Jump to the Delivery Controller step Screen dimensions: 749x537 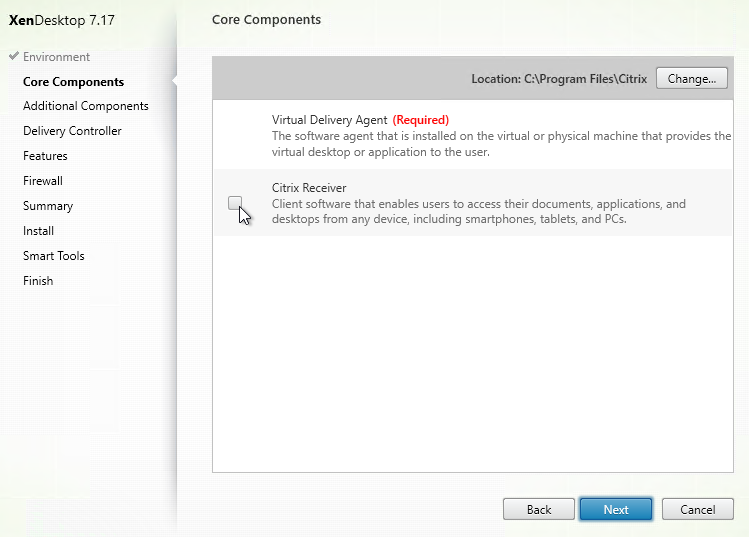click(72, 131)
